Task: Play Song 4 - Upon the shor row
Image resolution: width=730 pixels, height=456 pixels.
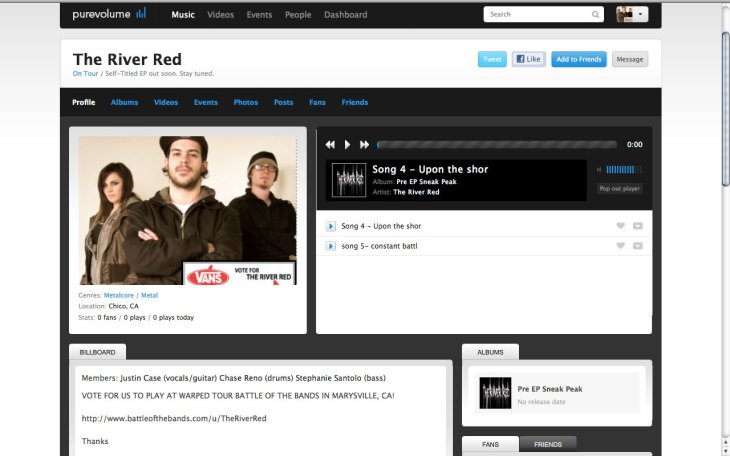Action: [331, 226]
